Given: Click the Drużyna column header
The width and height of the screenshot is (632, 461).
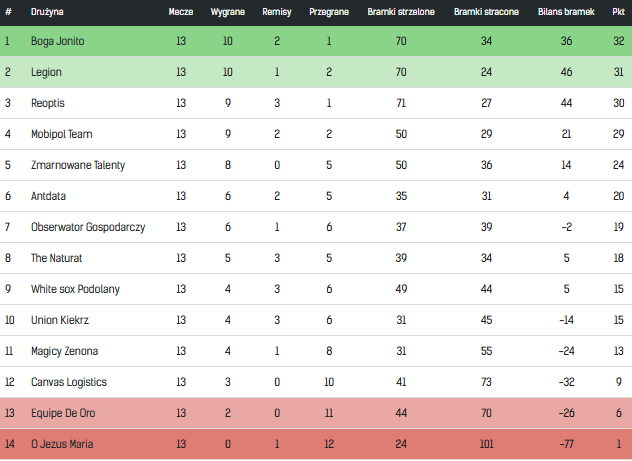Looking at the screenshot, I should pyautogui.click(x=47, y=12).
